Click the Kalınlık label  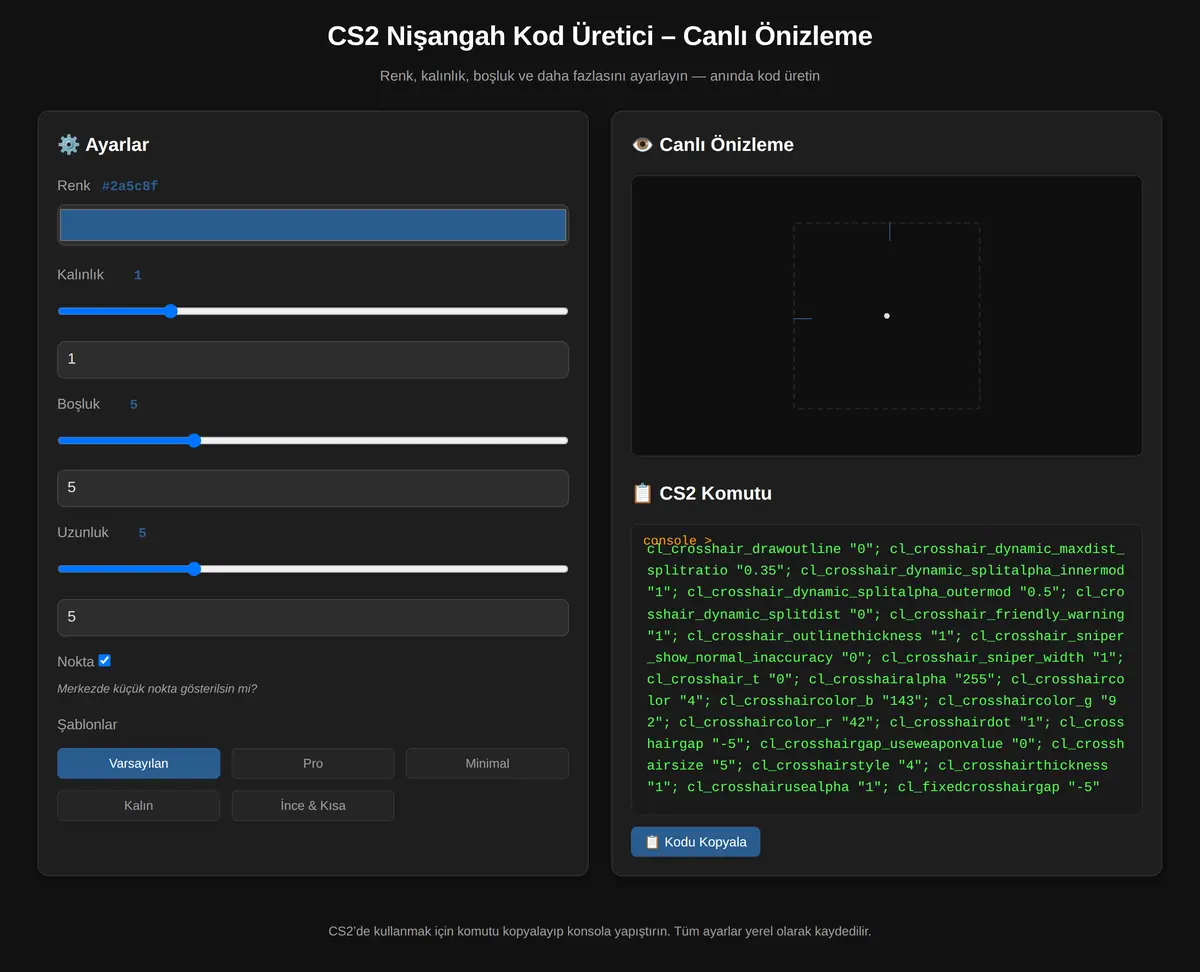[x=80, y=274]
